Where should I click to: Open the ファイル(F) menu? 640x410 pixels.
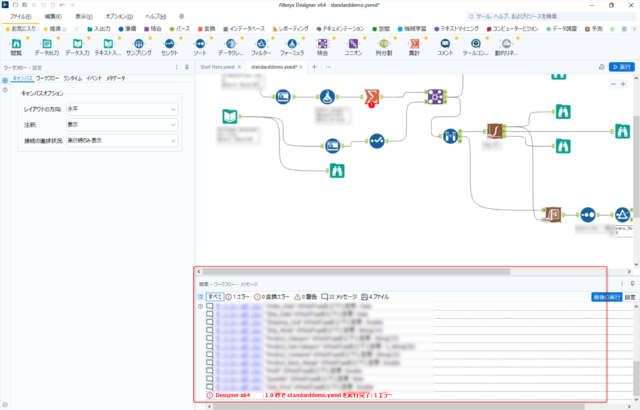coord(20,17)
